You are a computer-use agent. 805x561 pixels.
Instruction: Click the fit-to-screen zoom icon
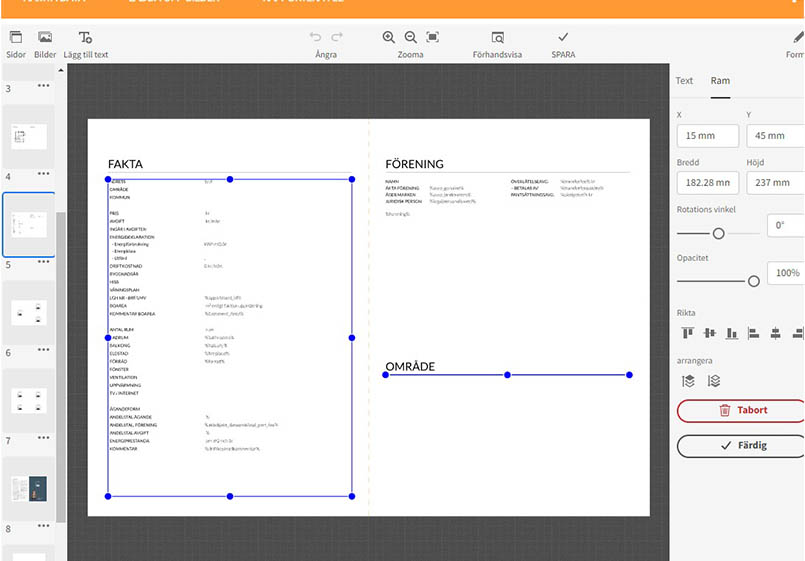click(432, 37)
